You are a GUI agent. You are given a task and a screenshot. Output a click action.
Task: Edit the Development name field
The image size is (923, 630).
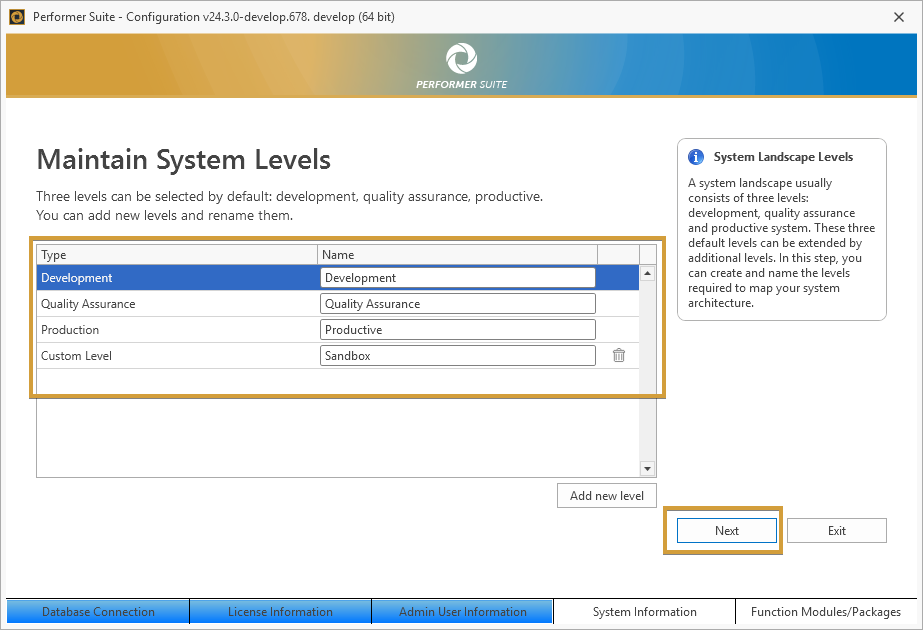457,278
